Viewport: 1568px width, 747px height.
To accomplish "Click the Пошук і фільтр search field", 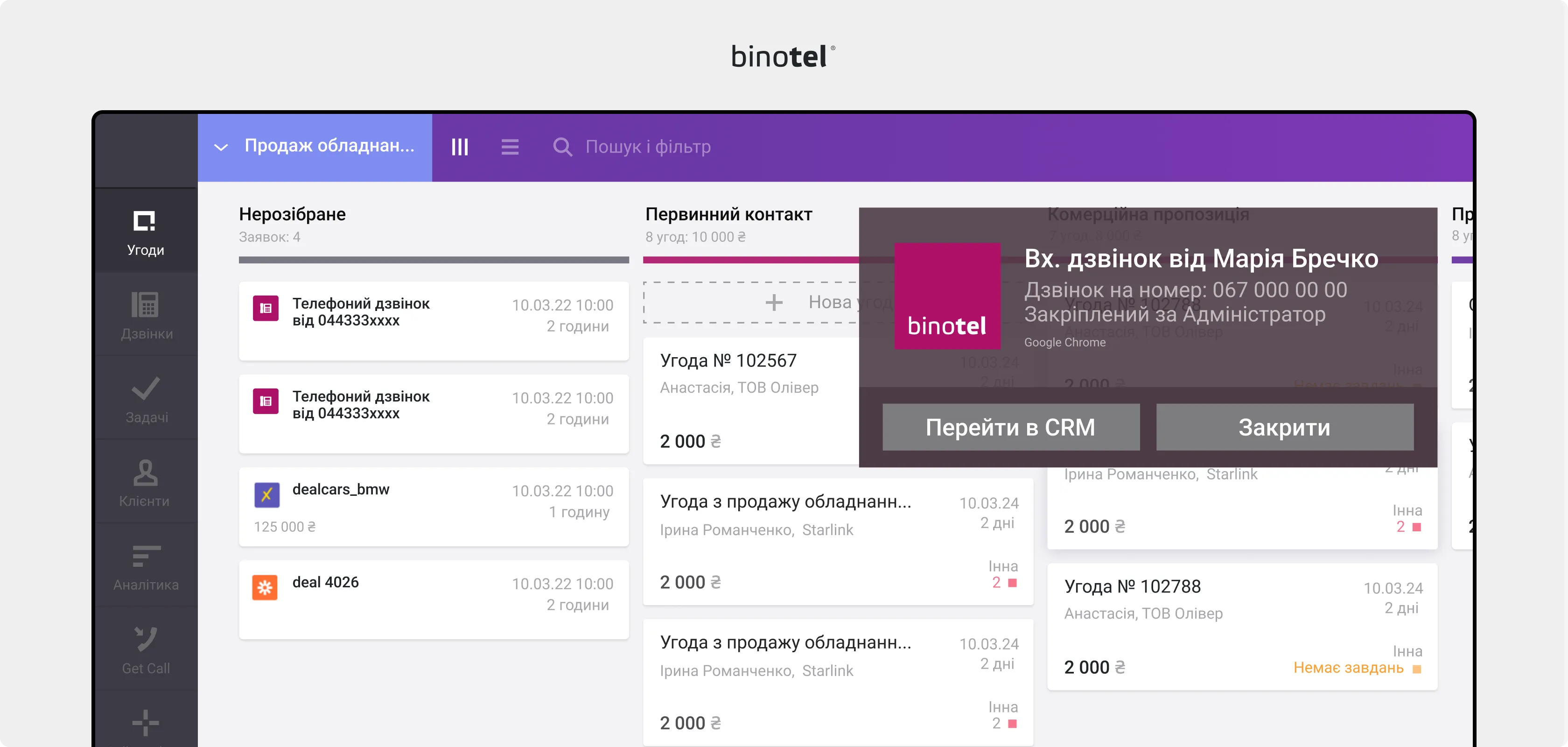I will [x=648, y=147].
